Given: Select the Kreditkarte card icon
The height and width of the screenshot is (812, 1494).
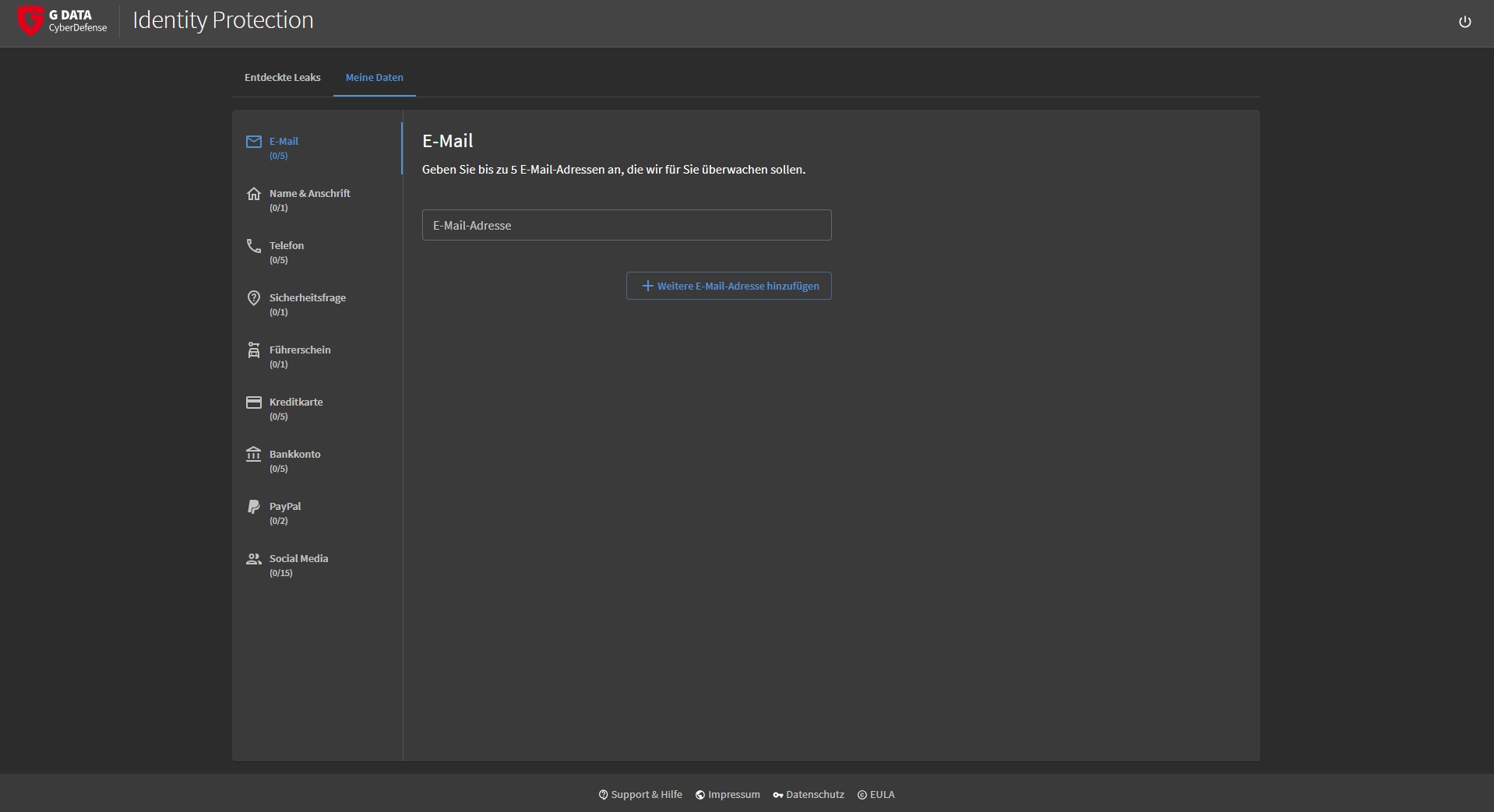Looking at the screenshot, I should [253, 402].
